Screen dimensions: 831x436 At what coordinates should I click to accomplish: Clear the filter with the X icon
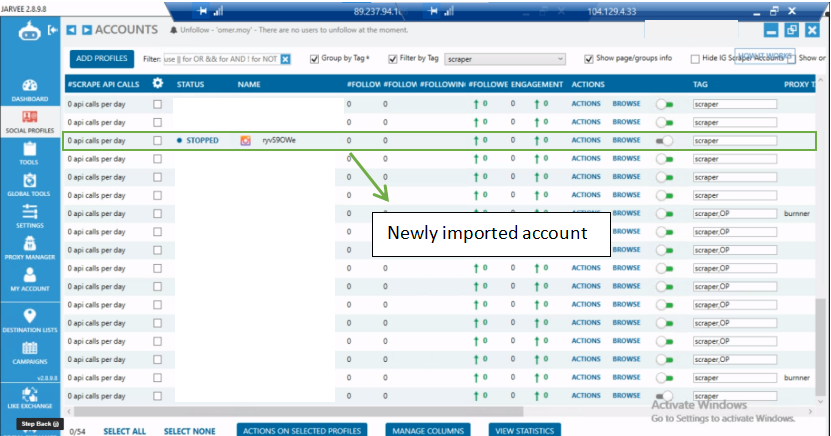(x=285, y=59)
